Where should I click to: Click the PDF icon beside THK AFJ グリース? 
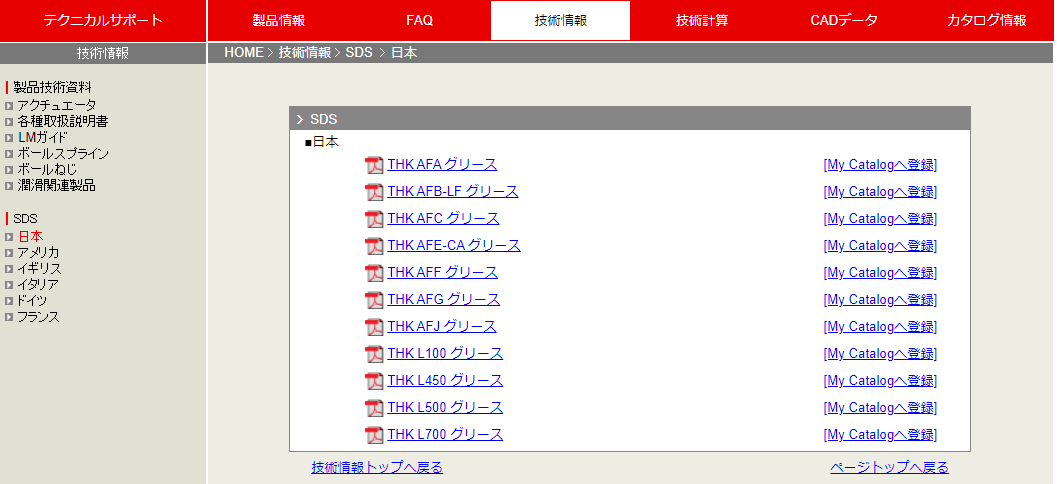[x=374, y=327]
